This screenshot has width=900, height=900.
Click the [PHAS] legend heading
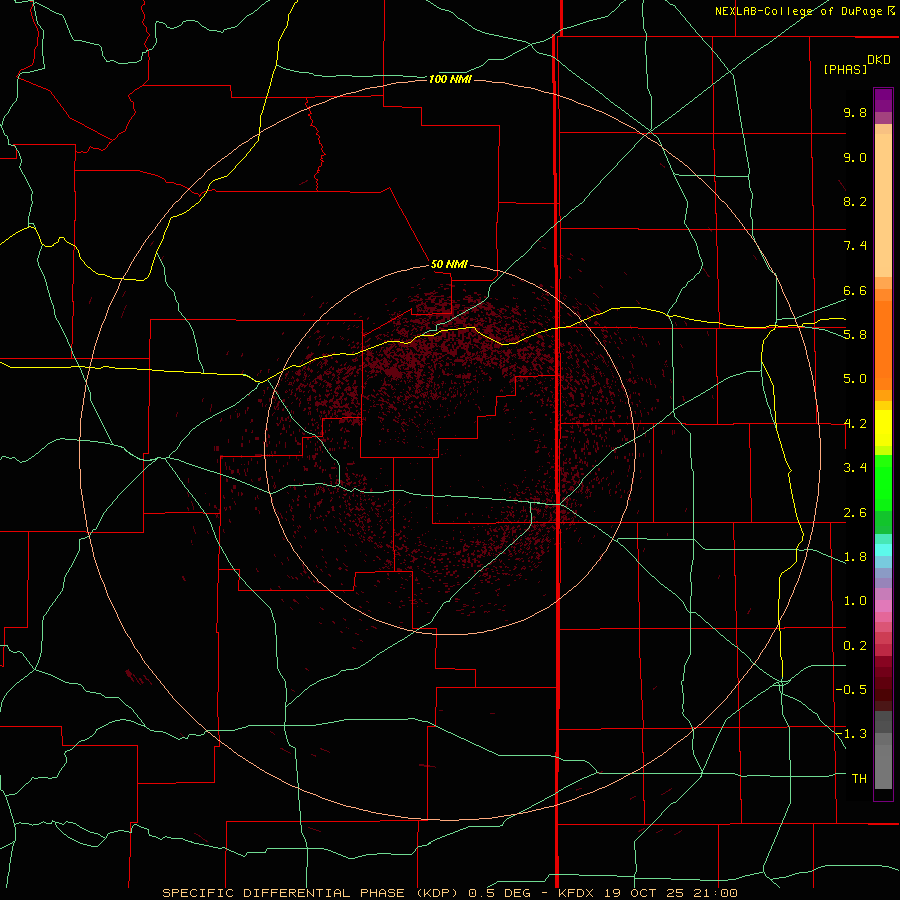point(845,69)
